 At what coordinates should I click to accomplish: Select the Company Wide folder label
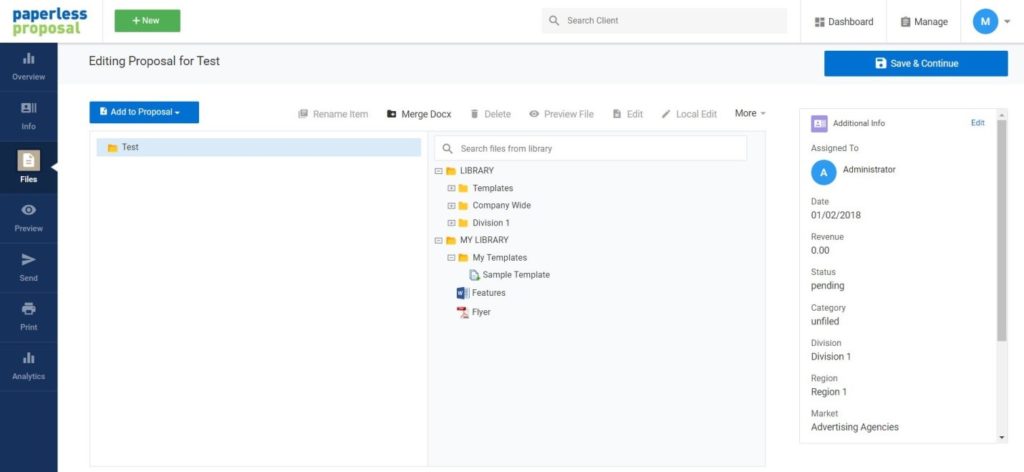coord(502,206)
